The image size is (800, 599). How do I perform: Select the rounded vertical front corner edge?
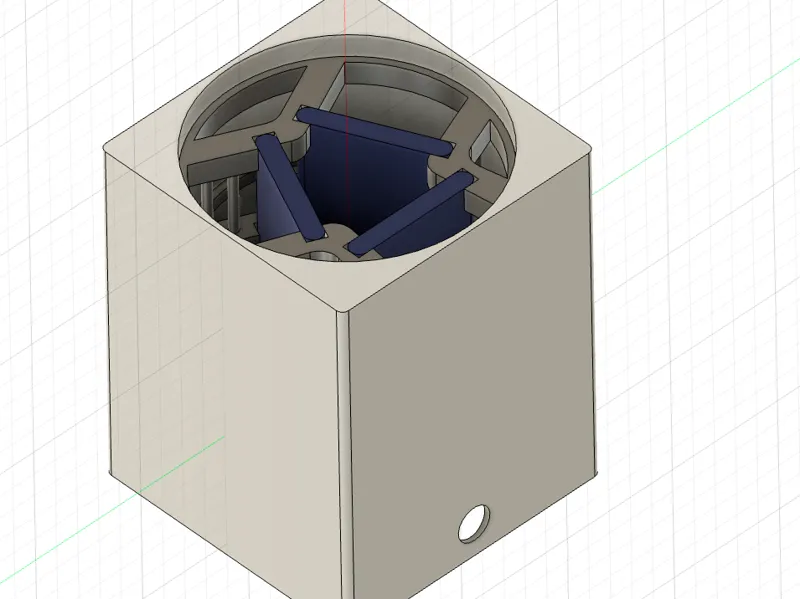pyautogui.click(x=344, y=454)
